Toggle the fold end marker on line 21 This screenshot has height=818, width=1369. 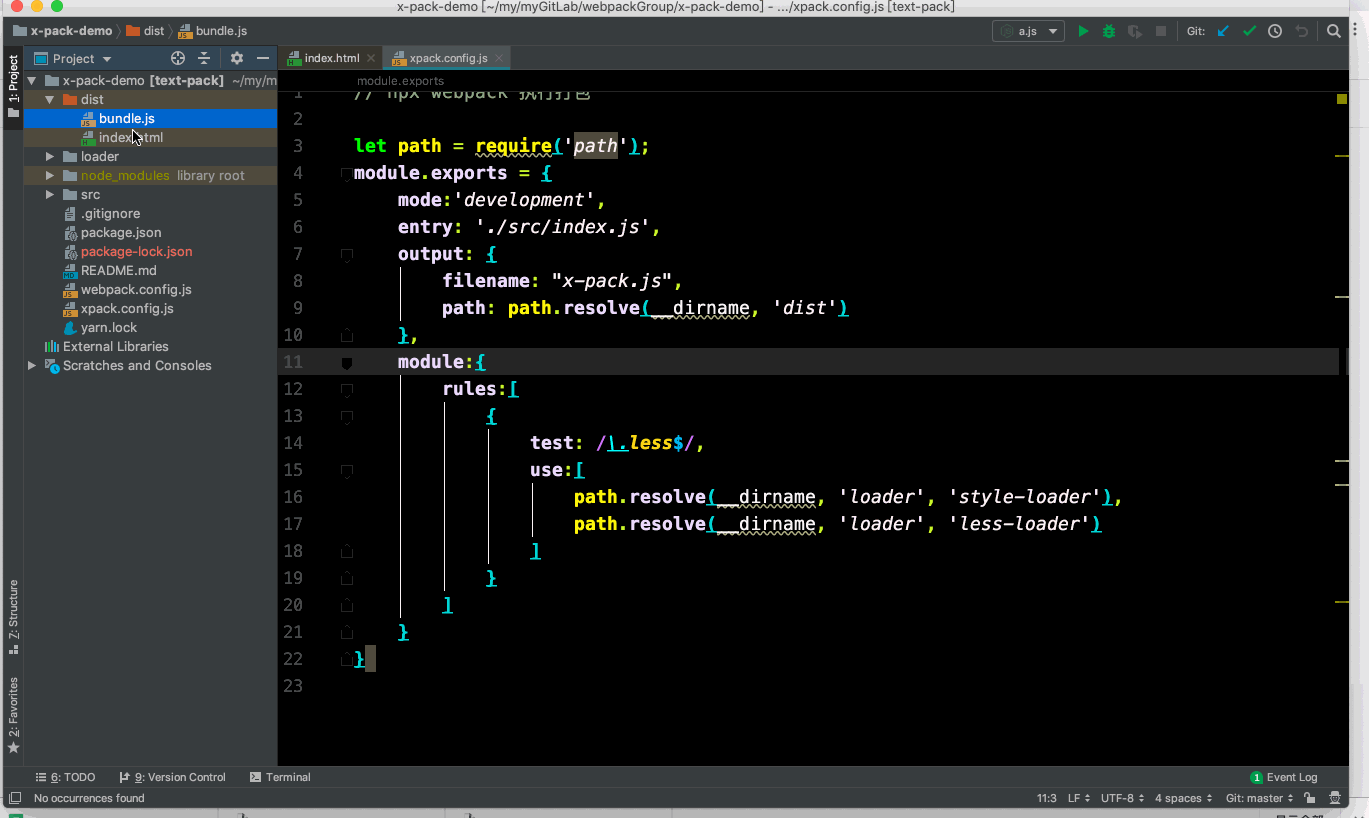(347, 631)
